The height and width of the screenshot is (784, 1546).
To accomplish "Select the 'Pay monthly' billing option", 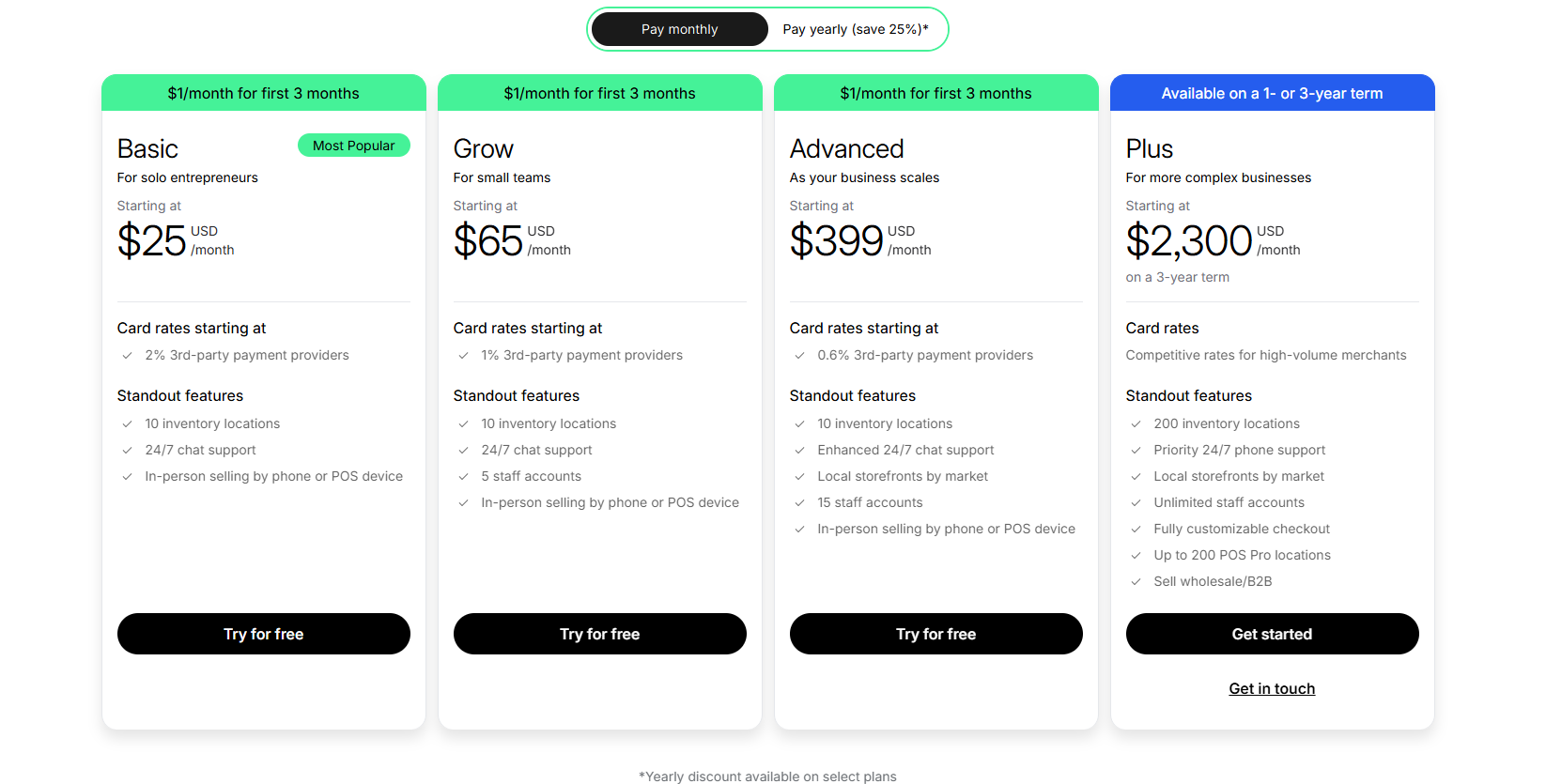I will [x=679, y=29].
